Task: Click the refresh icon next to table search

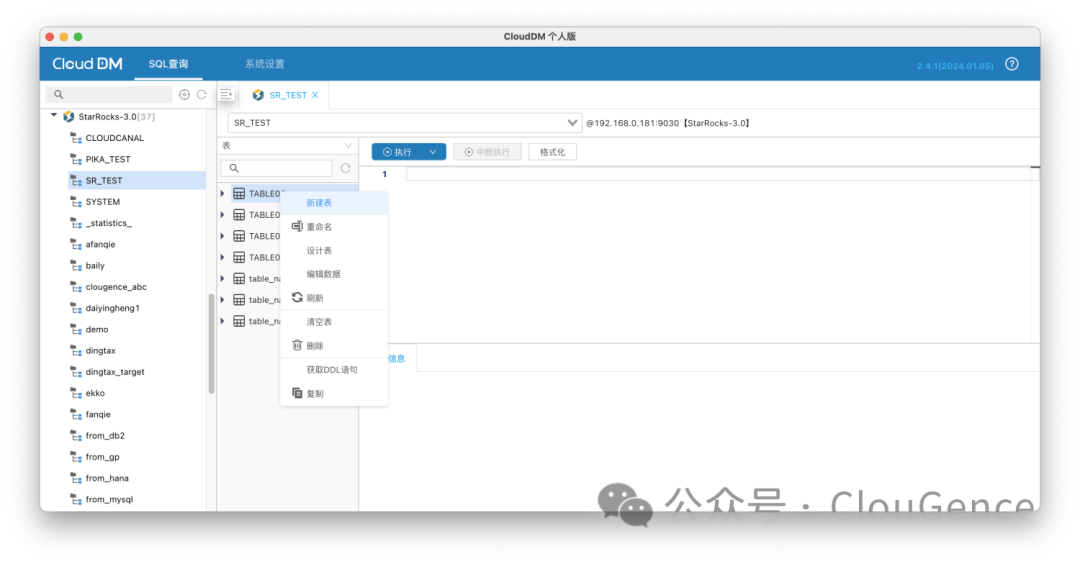Action: click(x=346, y=168)
